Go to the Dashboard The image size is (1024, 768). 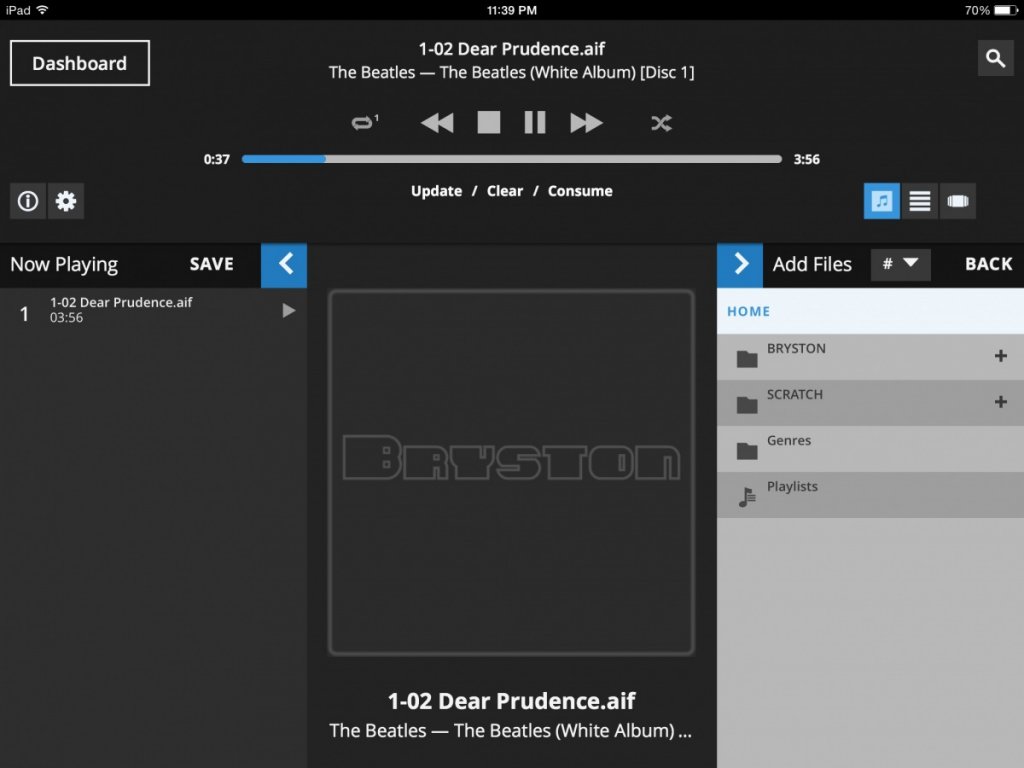point(80,63)
